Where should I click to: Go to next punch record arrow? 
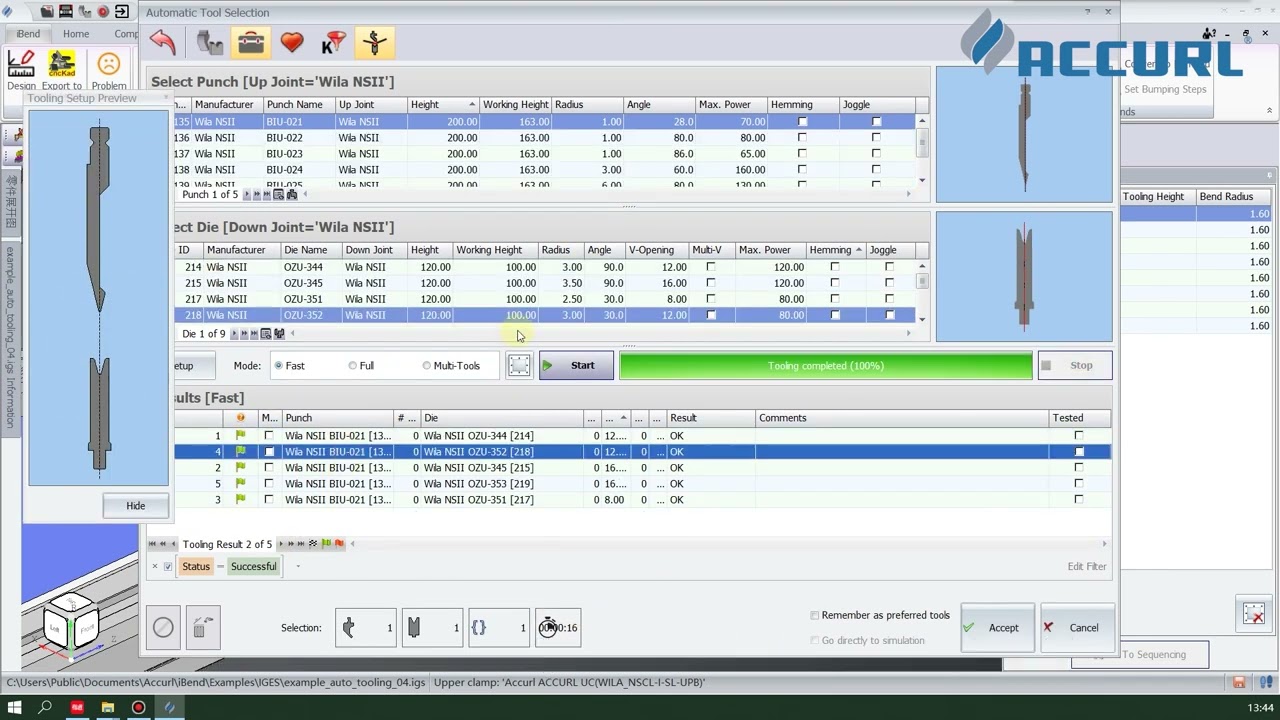(246, 195)
